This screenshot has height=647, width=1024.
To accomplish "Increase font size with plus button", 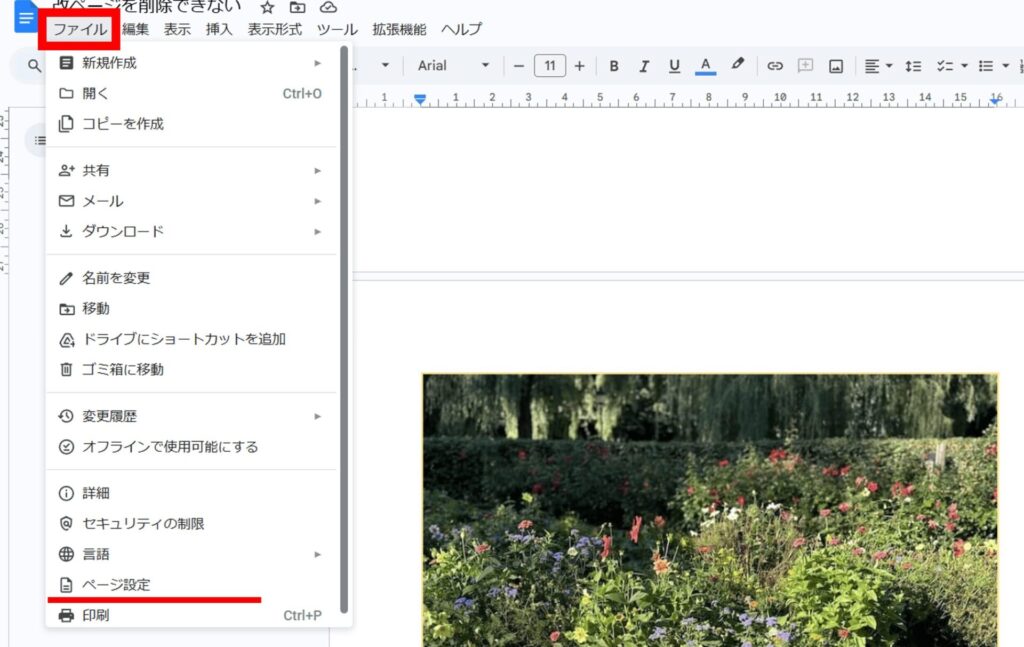I will 579,66.
